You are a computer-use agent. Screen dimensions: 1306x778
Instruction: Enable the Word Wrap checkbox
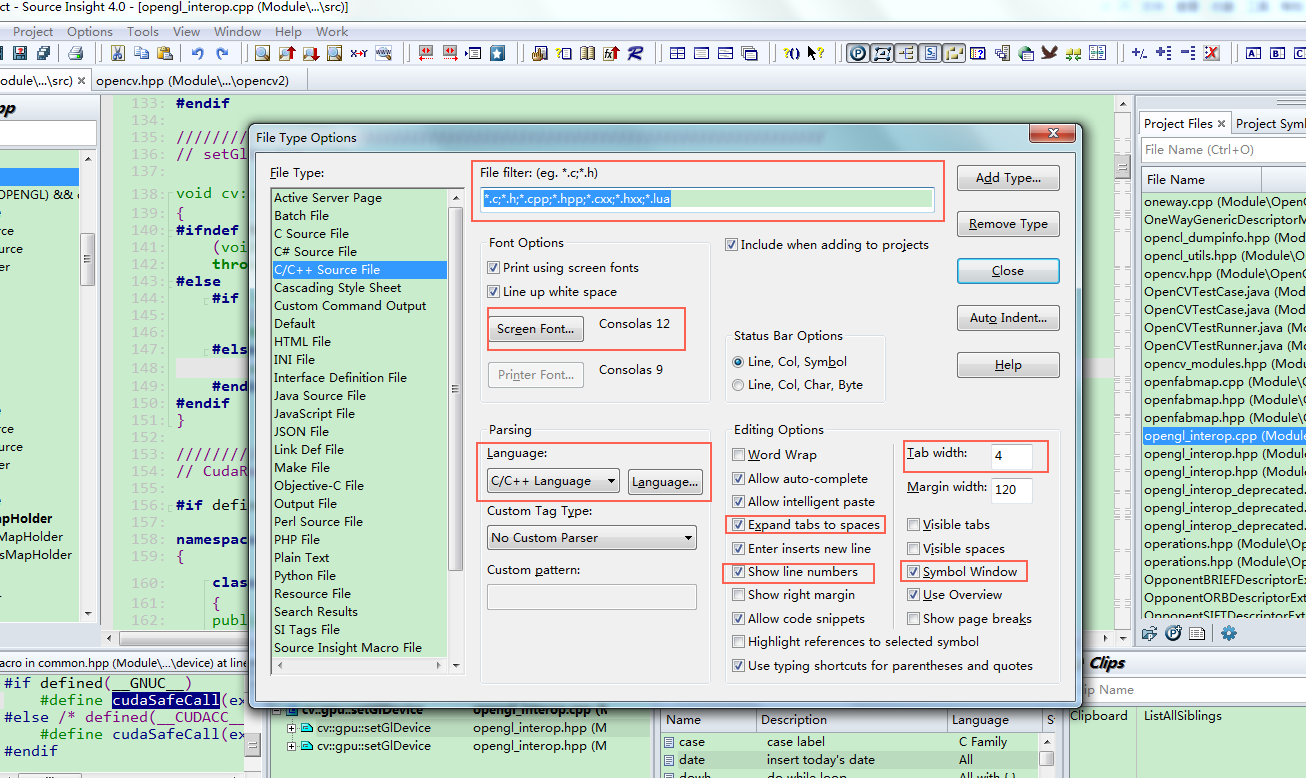click(739, 455)
